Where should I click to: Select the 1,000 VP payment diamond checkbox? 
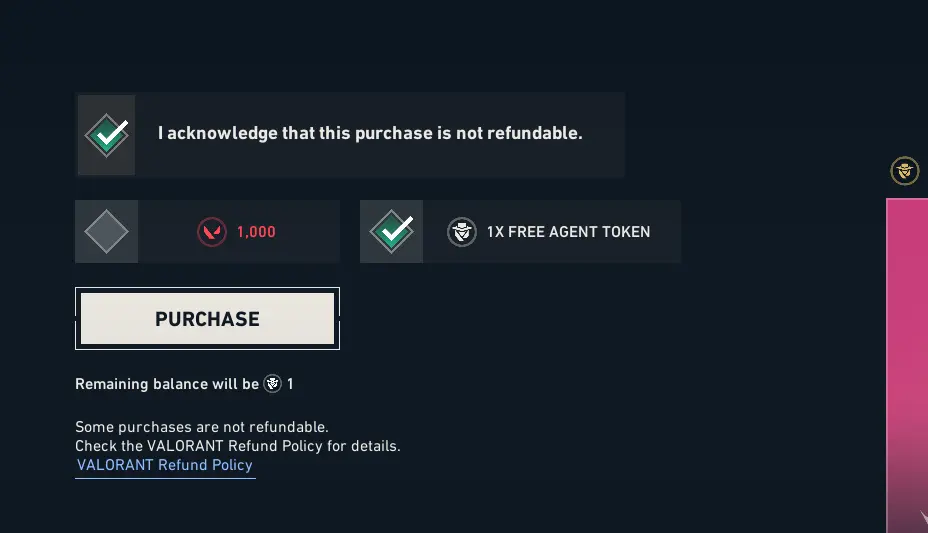click(x=106, y=232)
